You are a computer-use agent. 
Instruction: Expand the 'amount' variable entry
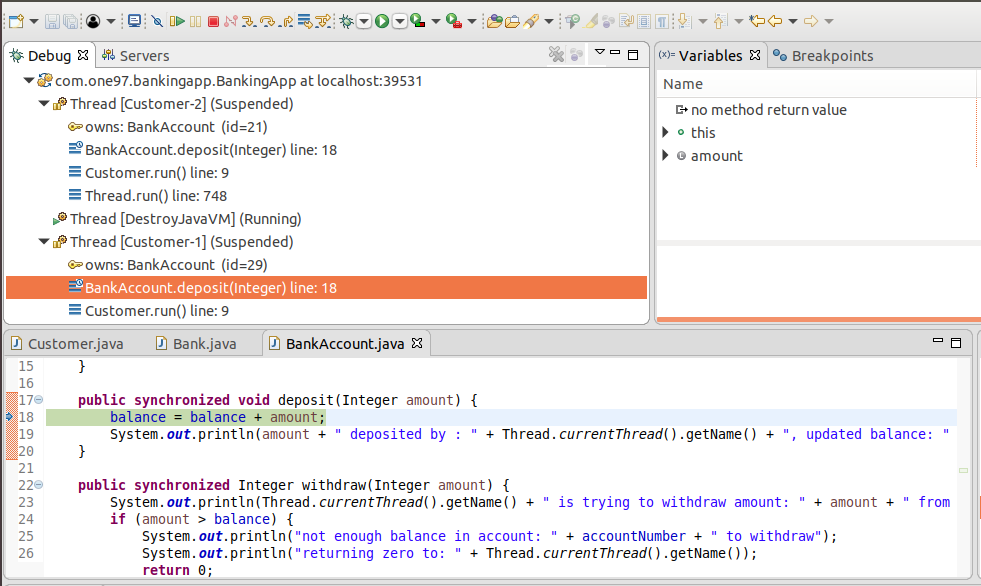[x=666, y=156]
